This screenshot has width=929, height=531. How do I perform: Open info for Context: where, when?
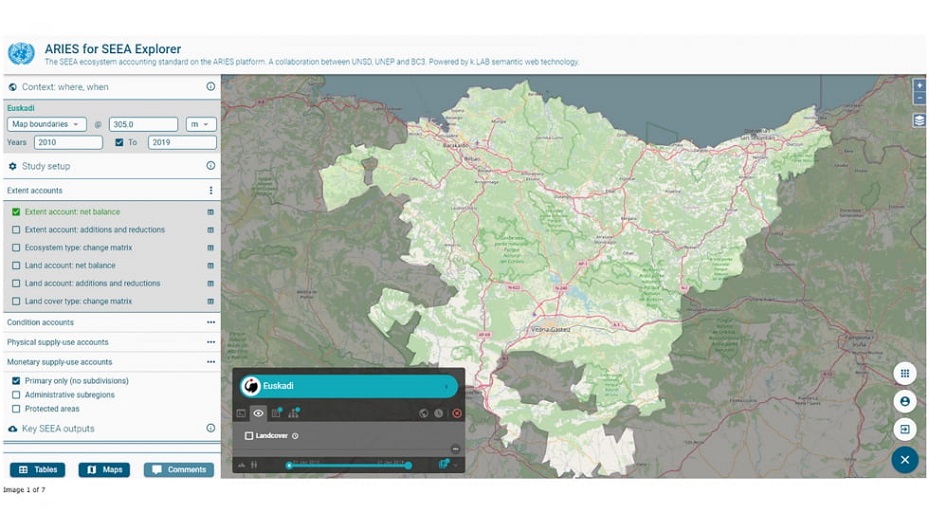click(x=210, y=87)
